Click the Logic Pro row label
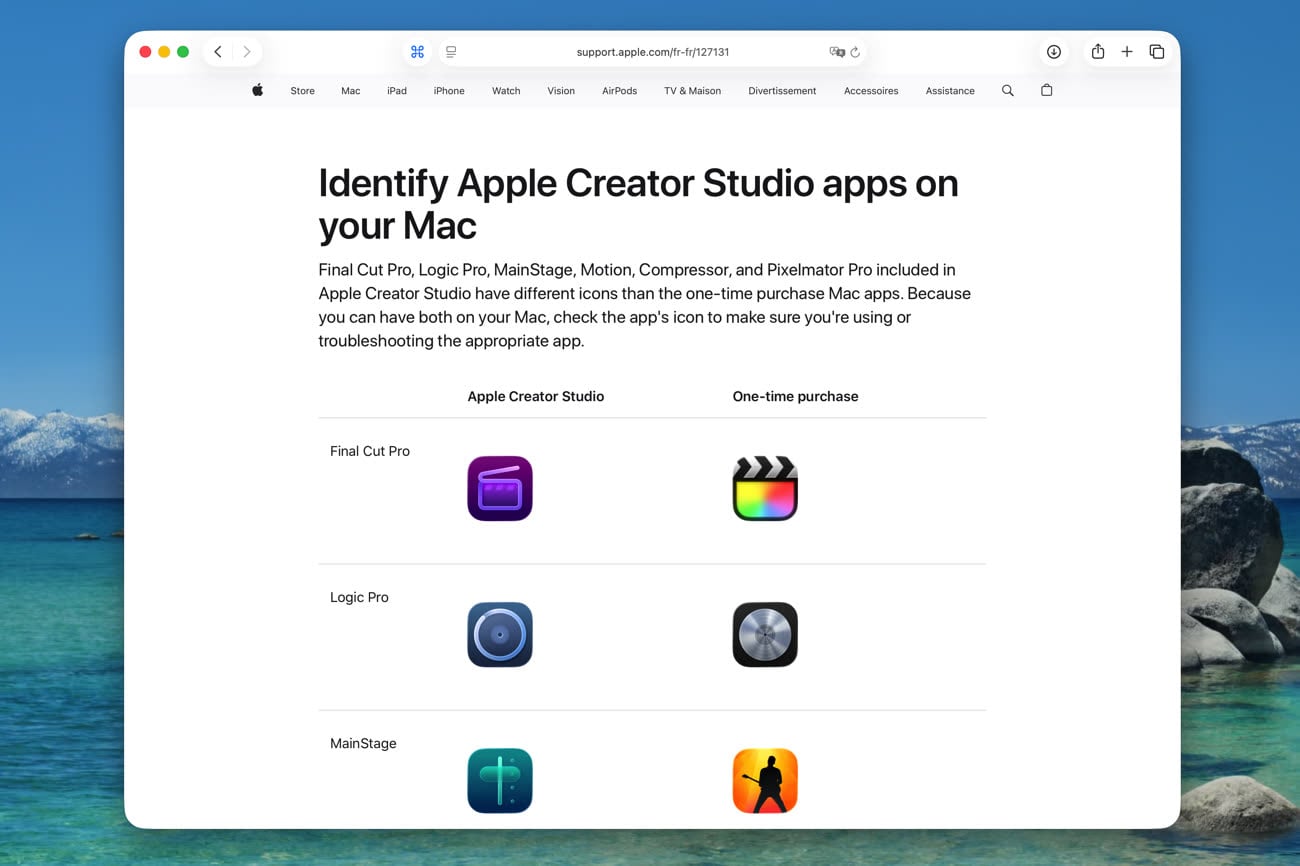Screen dimensions: 1300x866 click(359, 597)
